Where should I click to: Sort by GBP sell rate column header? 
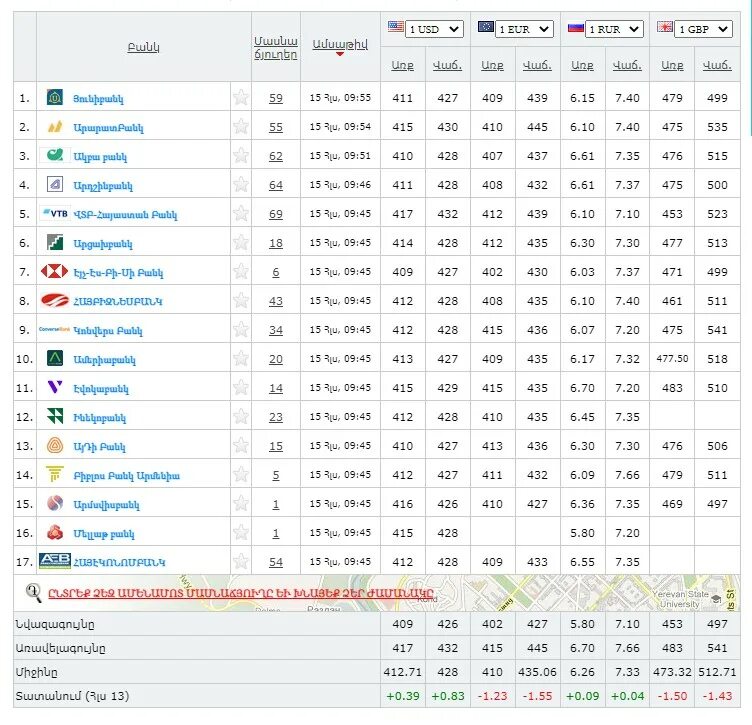coord(717,65)
